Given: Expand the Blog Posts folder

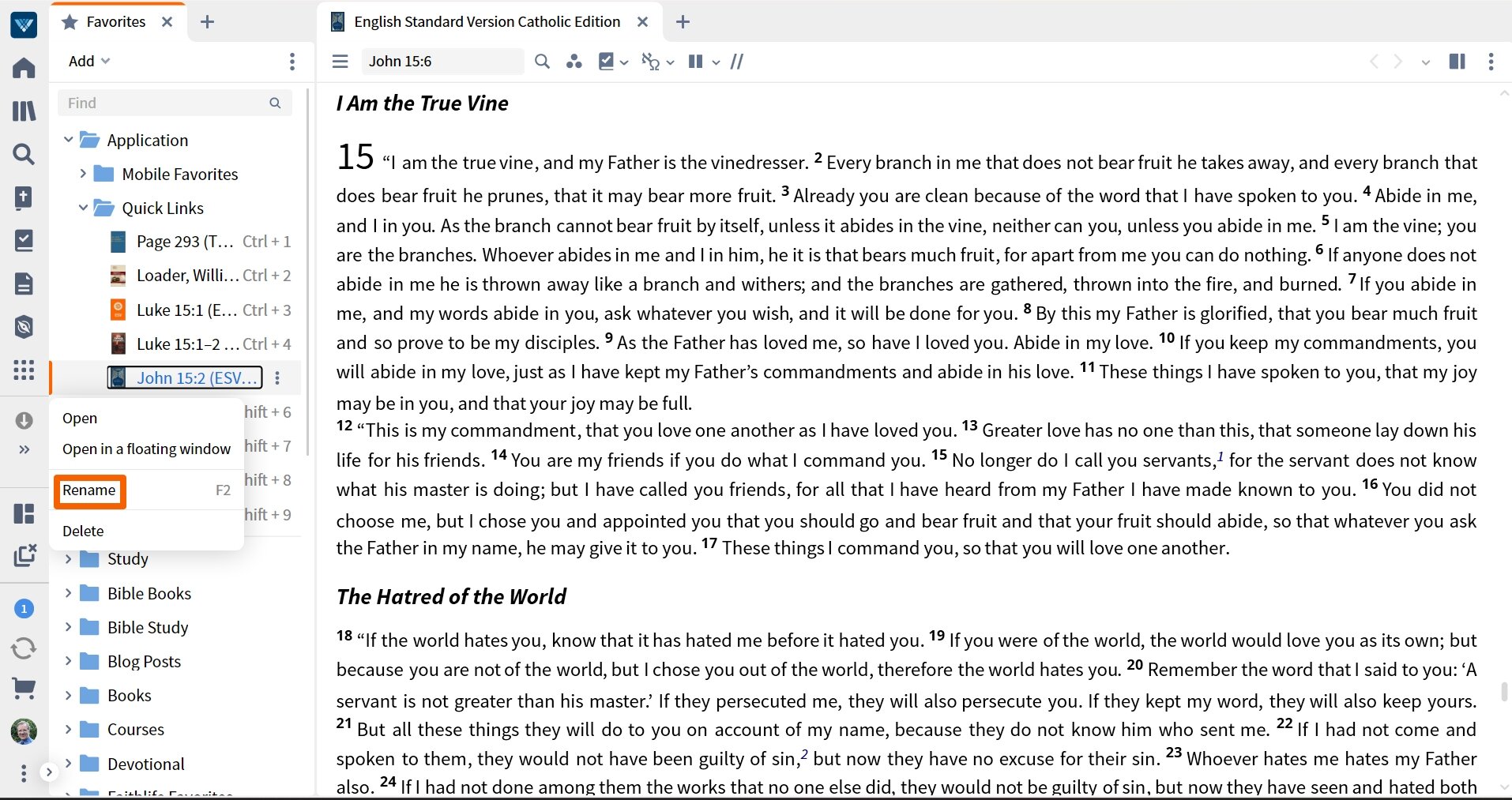Looking at the screenshot, I should pyautogui.click(x=68, y=661).
